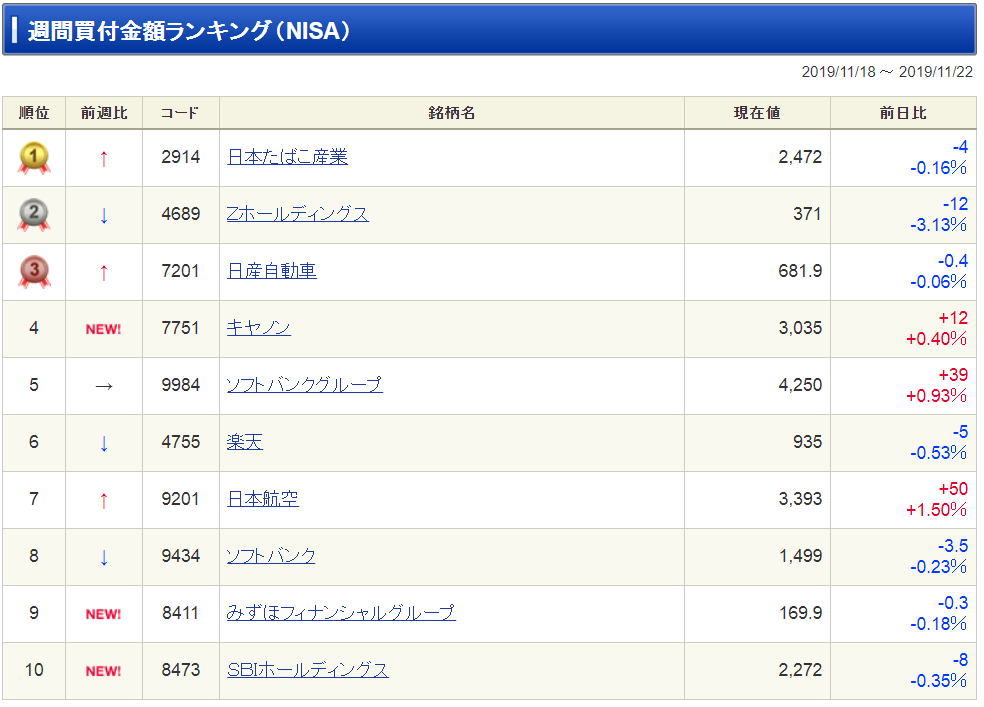The height and width of the screenshot is (707, 984).
Task: Open the 日本航空 stock link
Action: [x=262, y=499]
